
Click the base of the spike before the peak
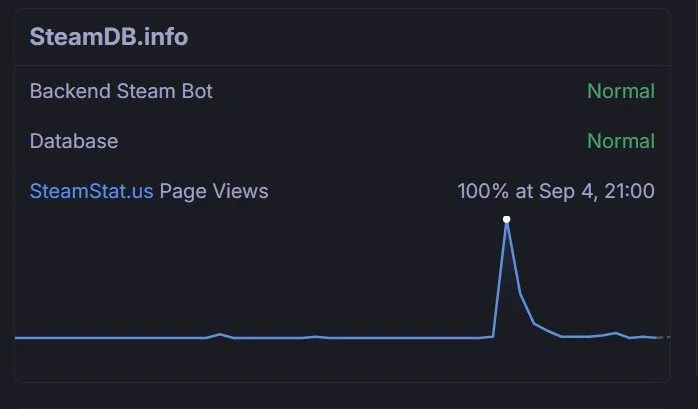tap(493, 336)
